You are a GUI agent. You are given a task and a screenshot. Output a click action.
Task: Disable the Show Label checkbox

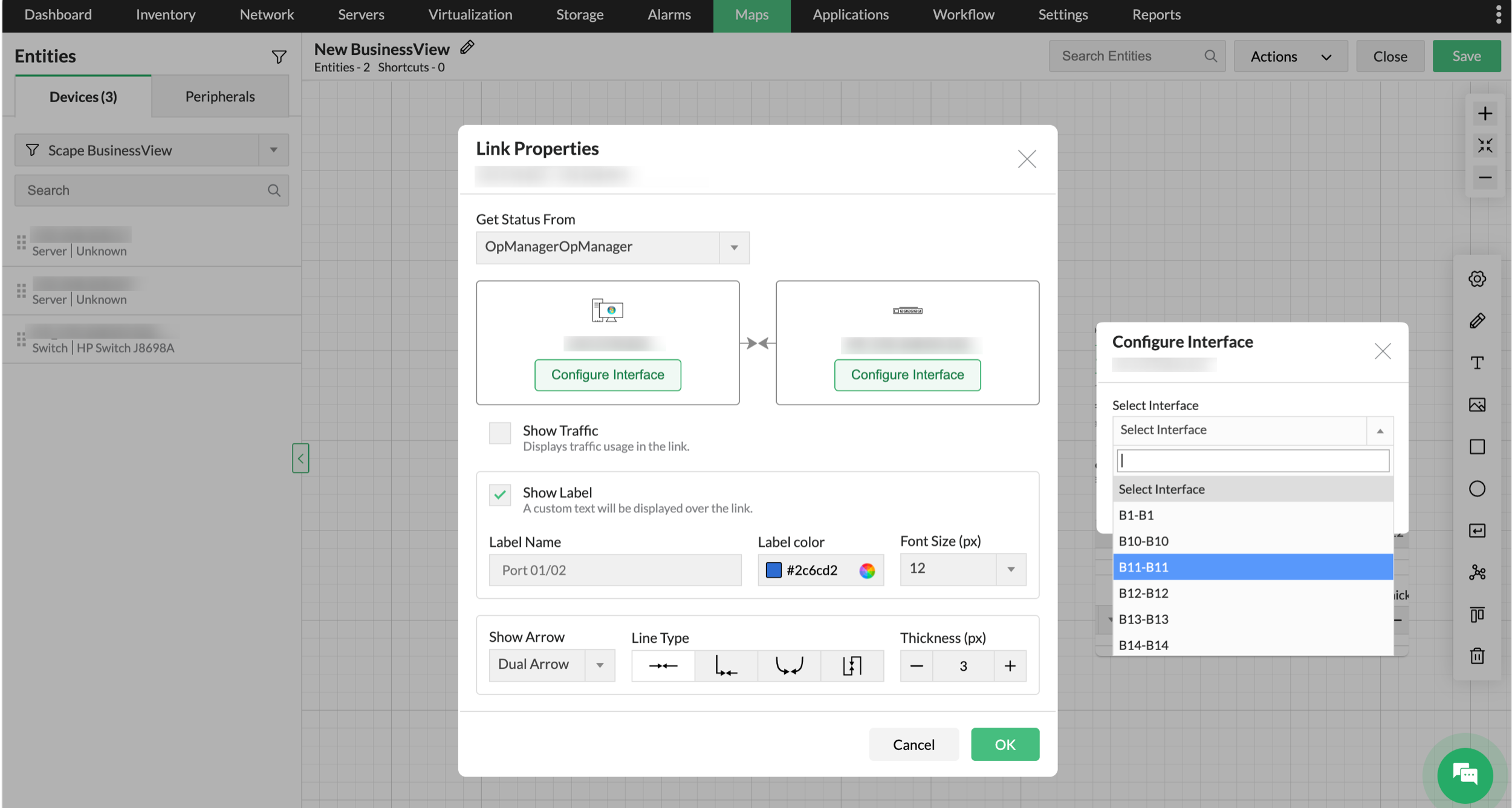tap(500, 495)
